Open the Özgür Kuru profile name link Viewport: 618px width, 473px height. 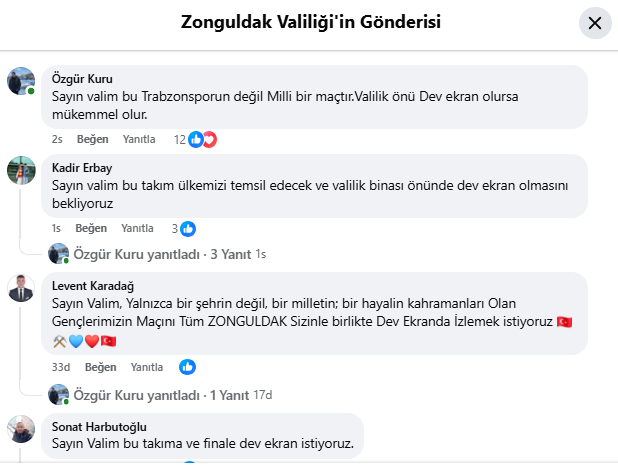(82, 79)
